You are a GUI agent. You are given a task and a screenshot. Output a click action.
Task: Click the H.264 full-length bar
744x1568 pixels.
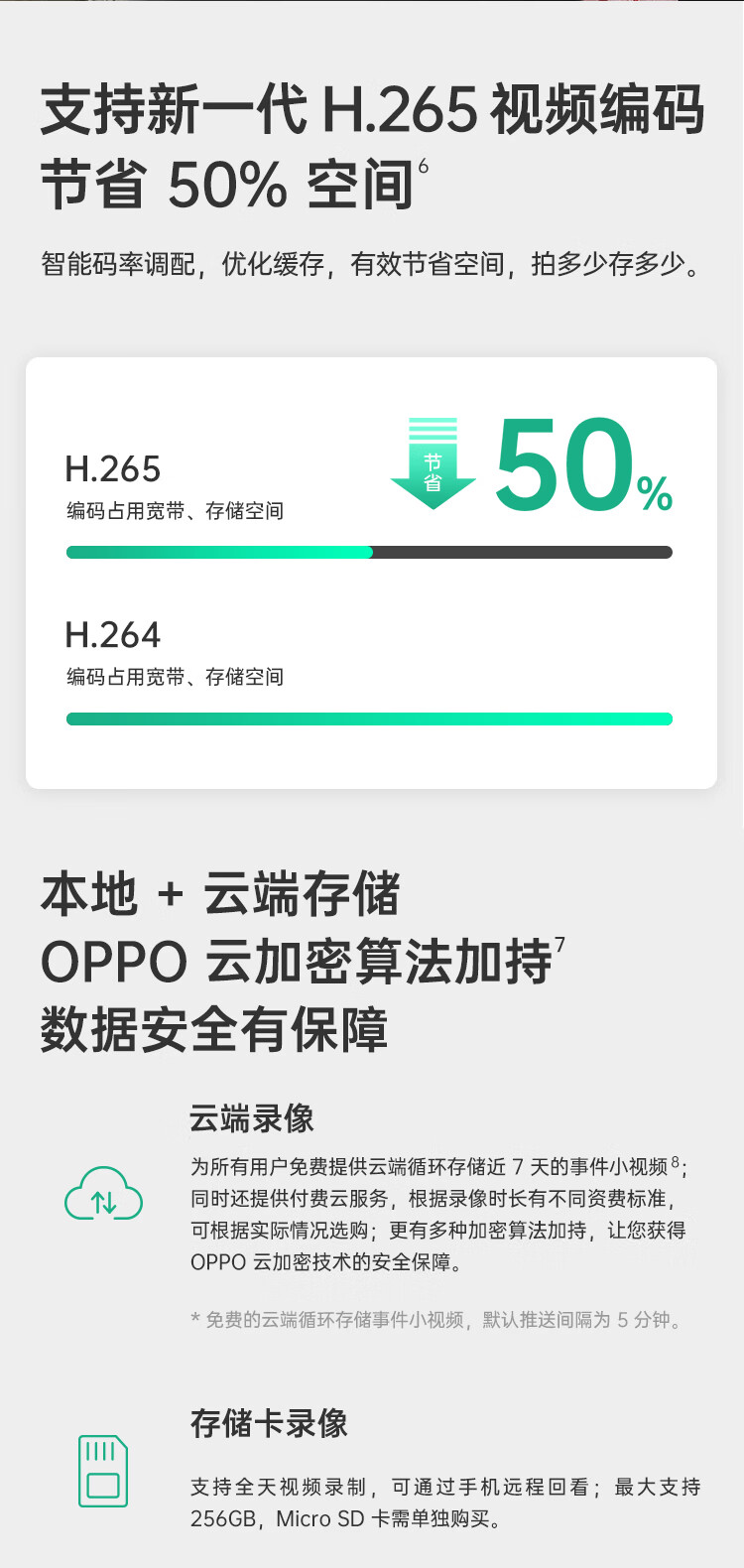[369, 719]
